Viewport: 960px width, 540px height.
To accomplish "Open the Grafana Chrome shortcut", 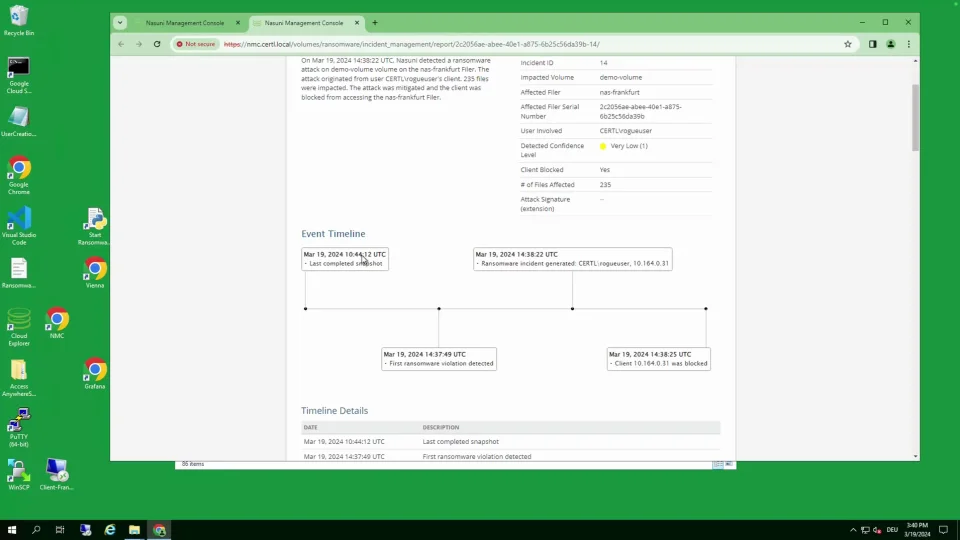I will (94, 374).
